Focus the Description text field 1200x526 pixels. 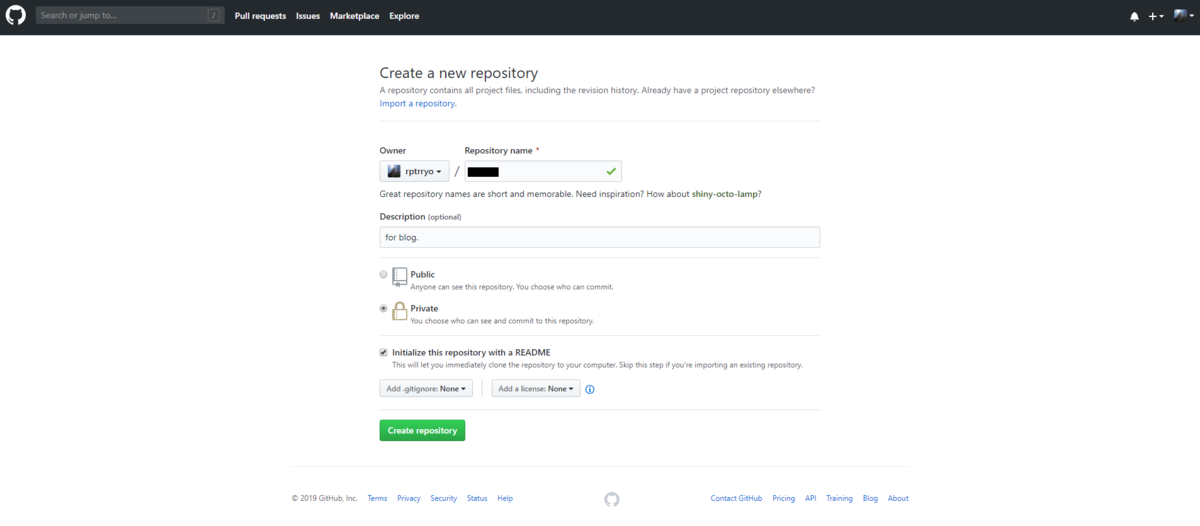tap(600, 237)
